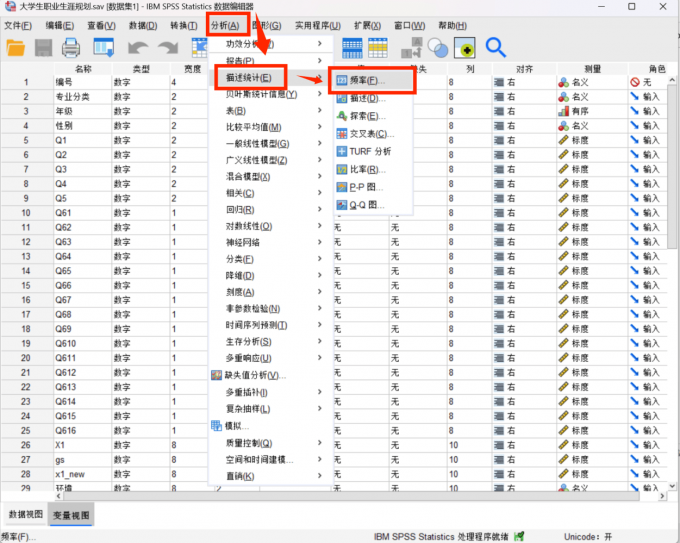The image size is (680, 543).
Task: Expand the 比较平均值(M) submenu
Action: click(271, 127)
